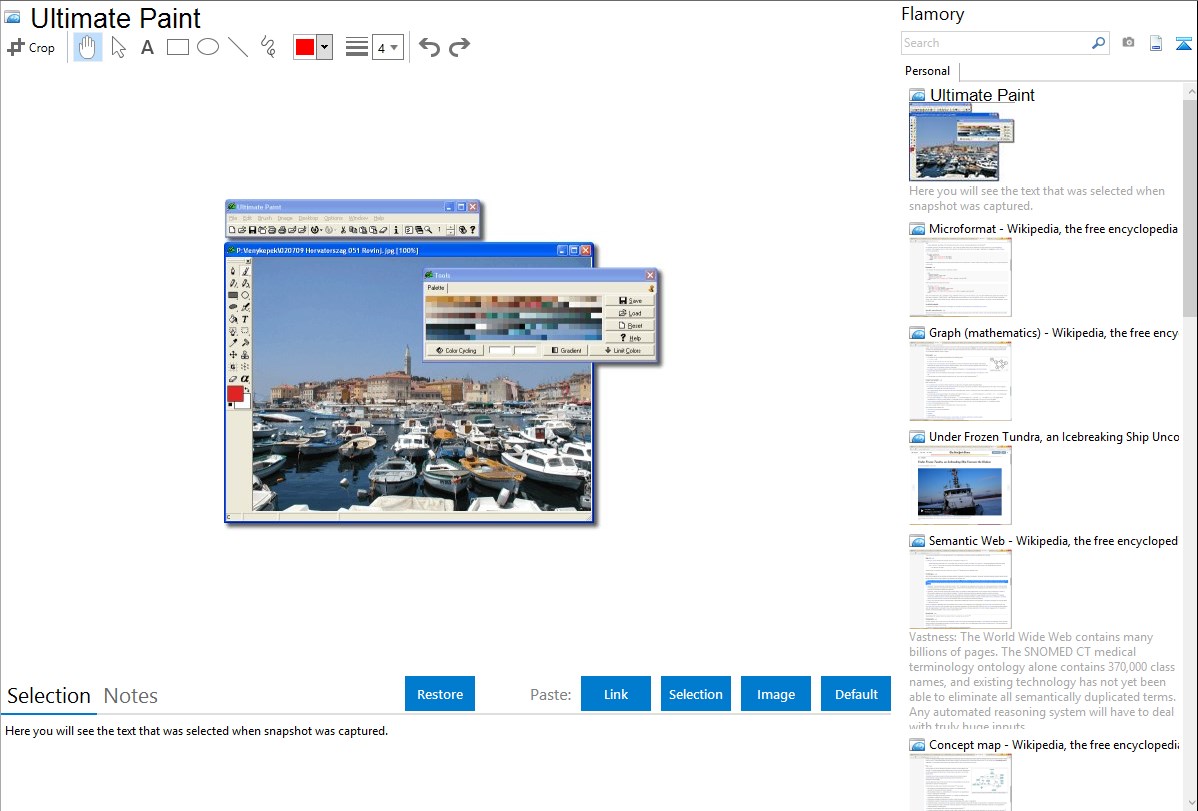
Task: Open Ultimate Paint snapshot title in sidebar
Action: point(982,96)
